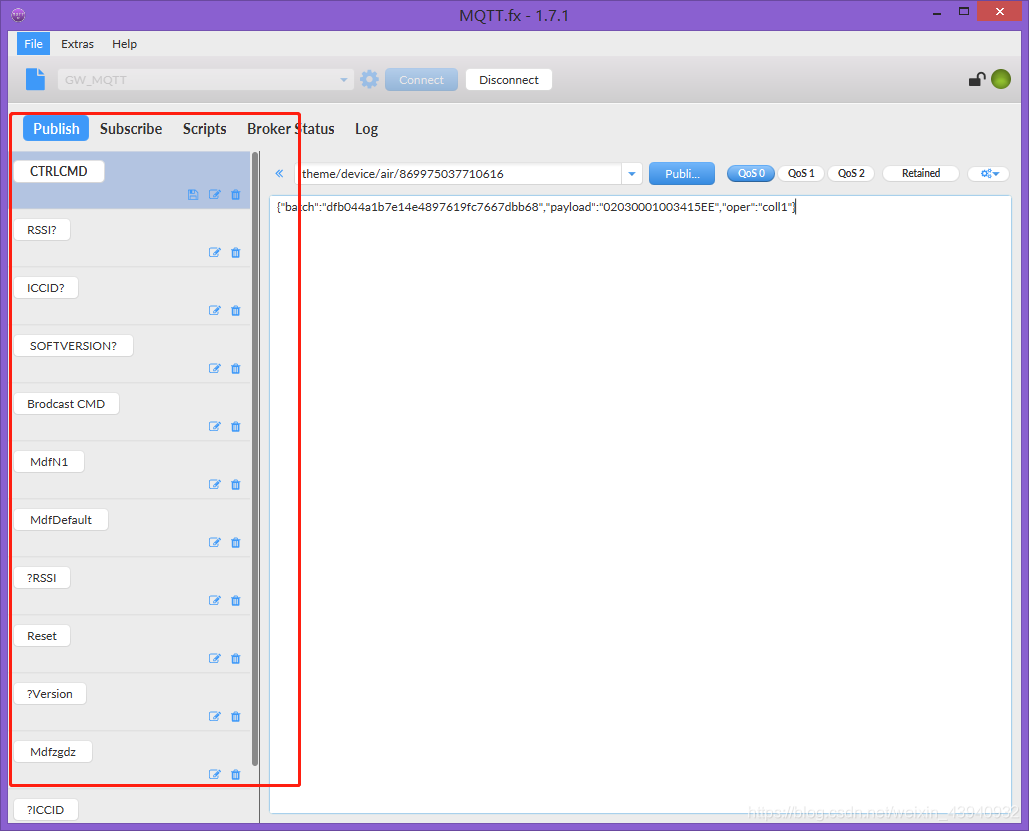Edit the ?RSSI saved message

pos(215,601)
